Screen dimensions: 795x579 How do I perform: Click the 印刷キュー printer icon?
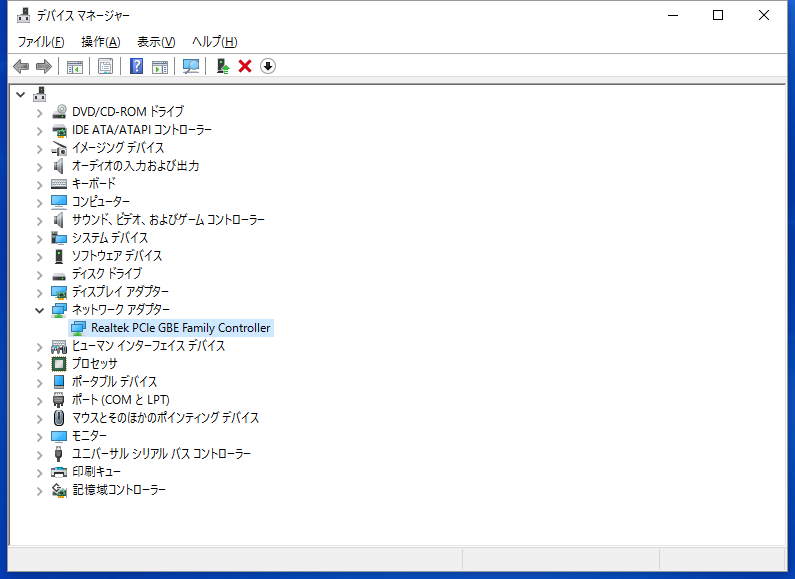[x=59, y=472]
